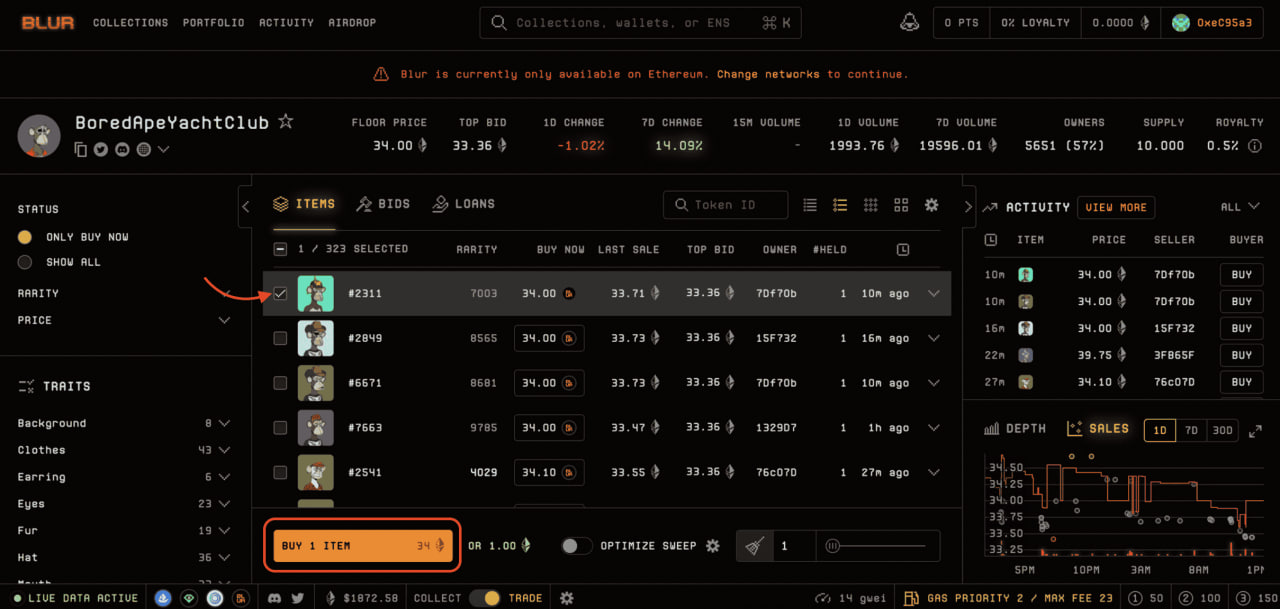1280x609 pixels.
Task: Open Blur's Discord from the status bar
Action: (x=275, y=597)
